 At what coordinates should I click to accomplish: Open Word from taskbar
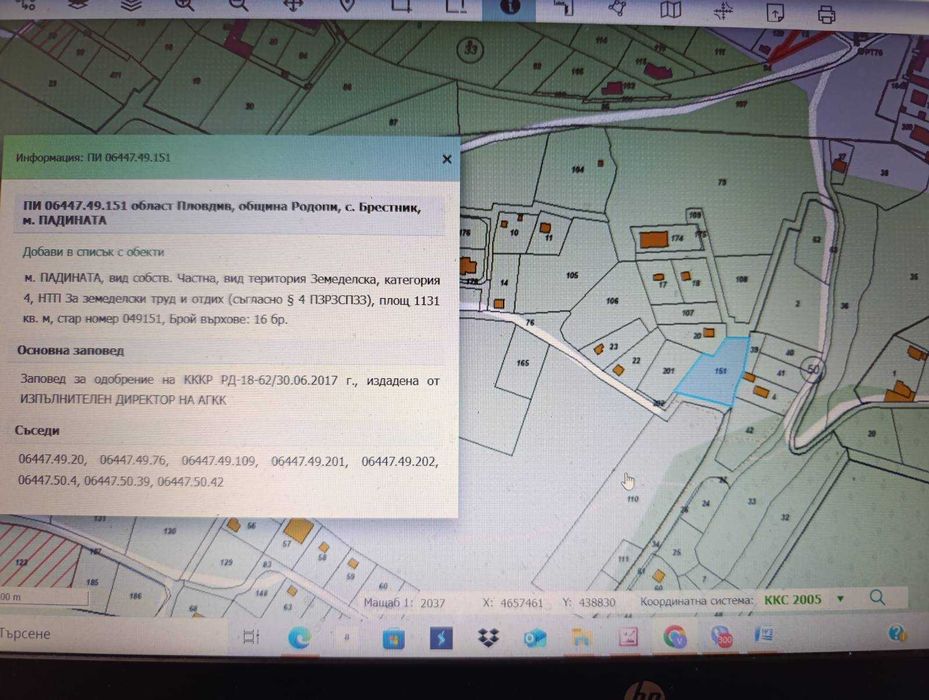(764, 635)
